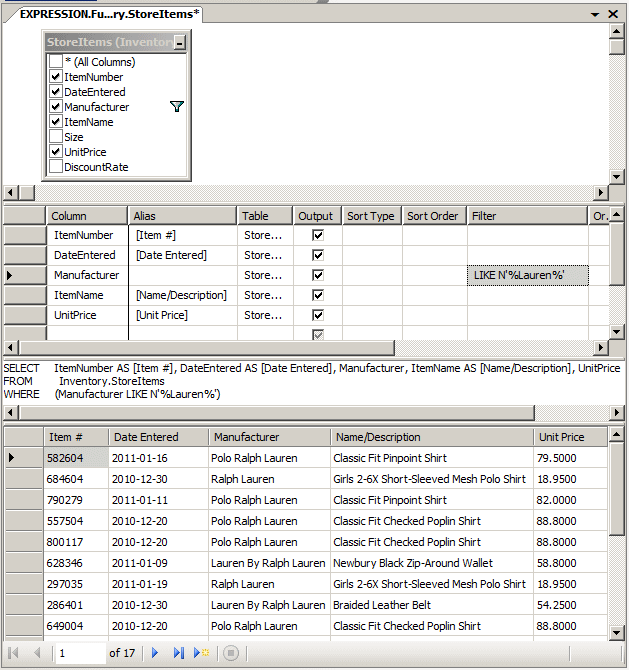Click the Alias header in criteria grid
The width and height of the screenshot is (629, 670).
[x=182, y=216]
